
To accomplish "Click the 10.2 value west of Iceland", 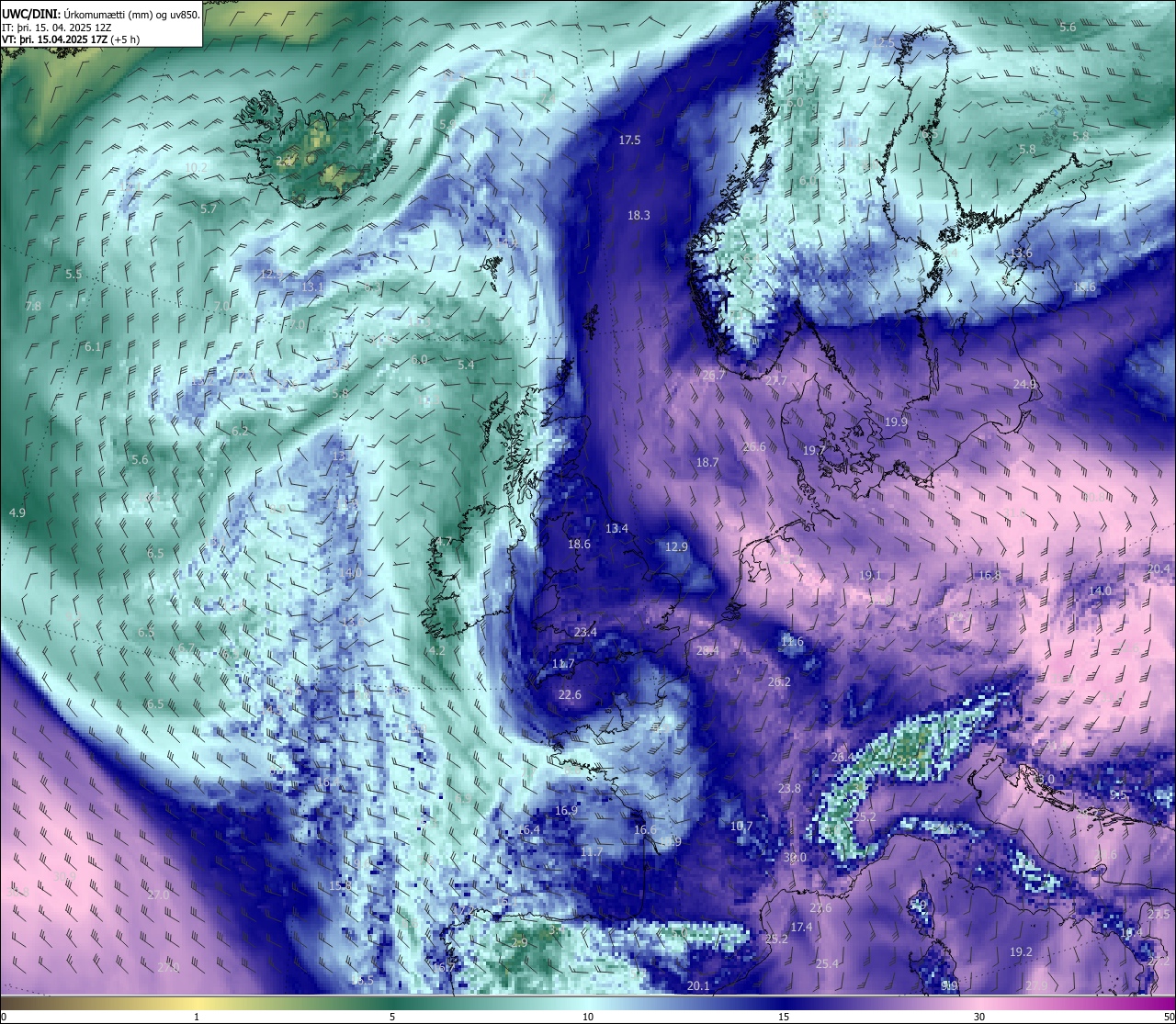I will click(x=196, y=167).
